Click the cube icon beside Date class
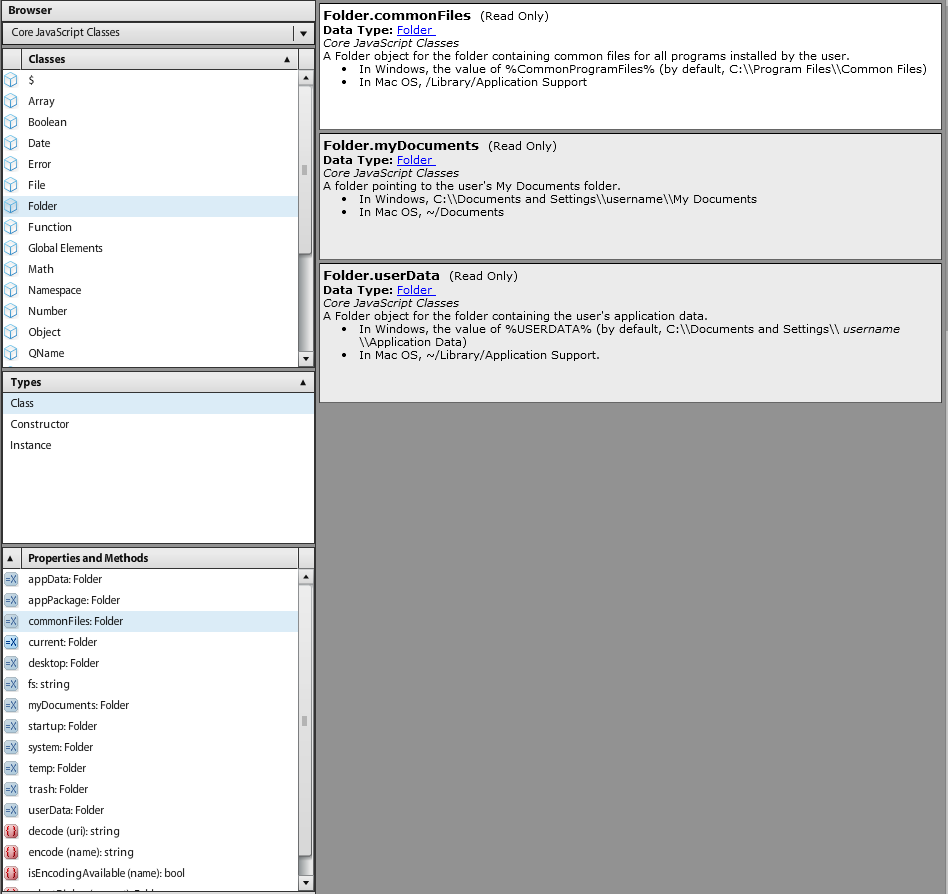This screenshot has height=894, width=948. tap(11, 143)
